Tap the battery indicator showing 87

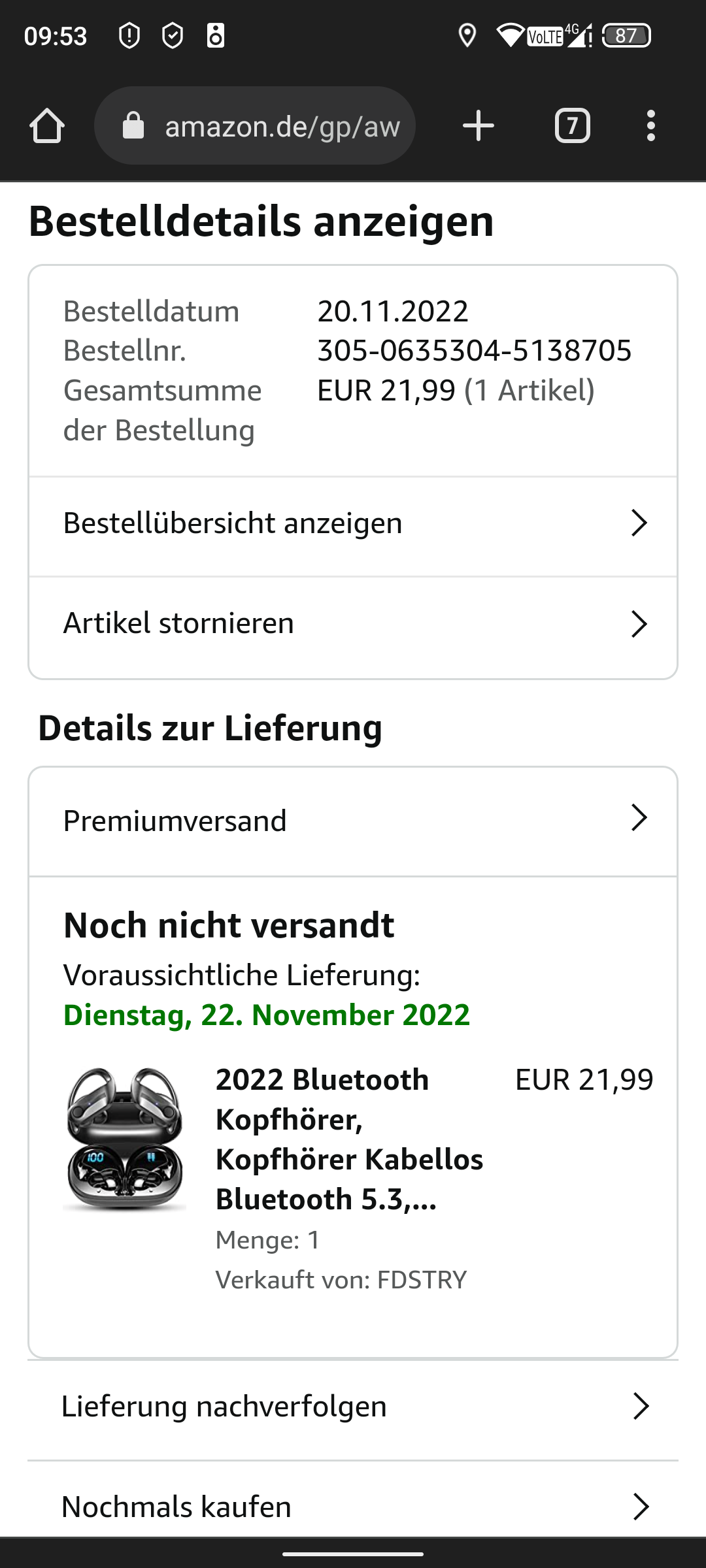[626, 35]
